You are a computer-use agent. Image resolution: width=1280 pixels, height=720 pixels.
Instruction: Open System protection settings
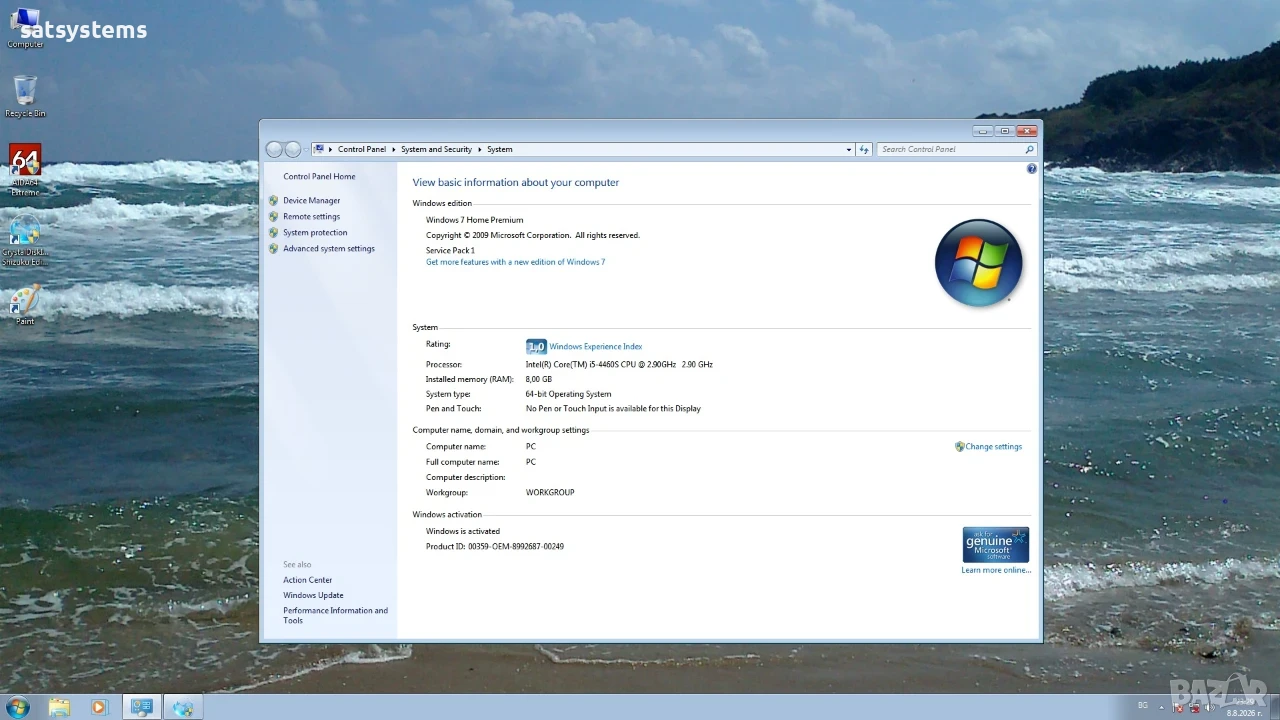[x=315, y=232]
